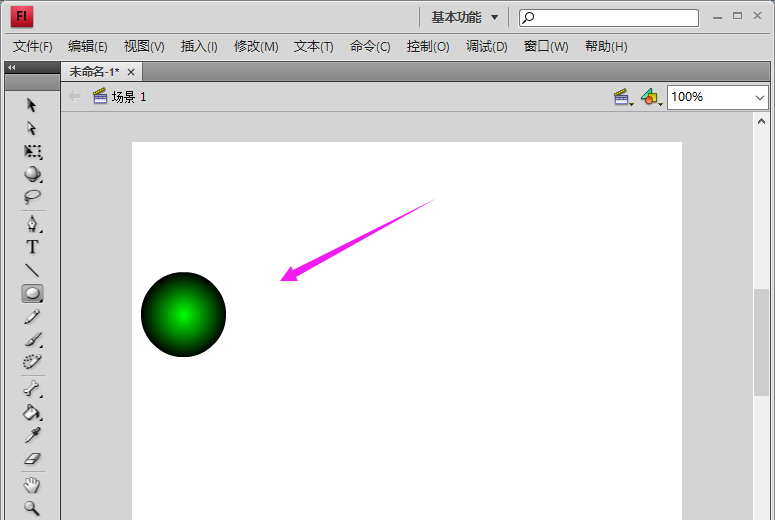Open the 插入(I) menu
Image resolution: width=775 pixels, height=520 pixels.
pyautogui.click(x=199, y=46)
